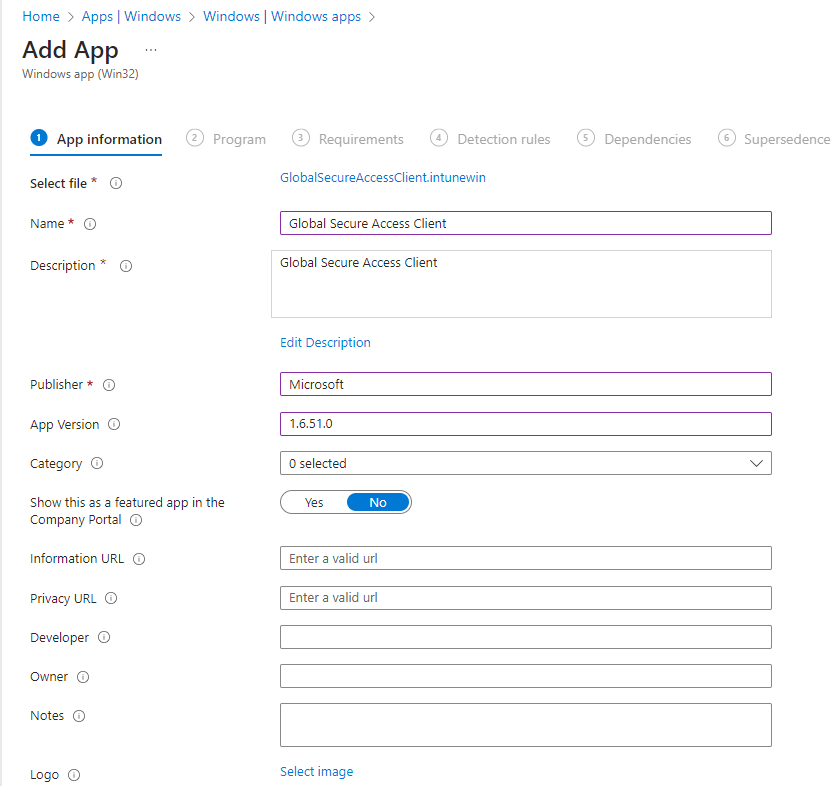Show the Publisher field info tooltip icon
This screenshot has height=786, width=840.
click(x=109, y=385)
